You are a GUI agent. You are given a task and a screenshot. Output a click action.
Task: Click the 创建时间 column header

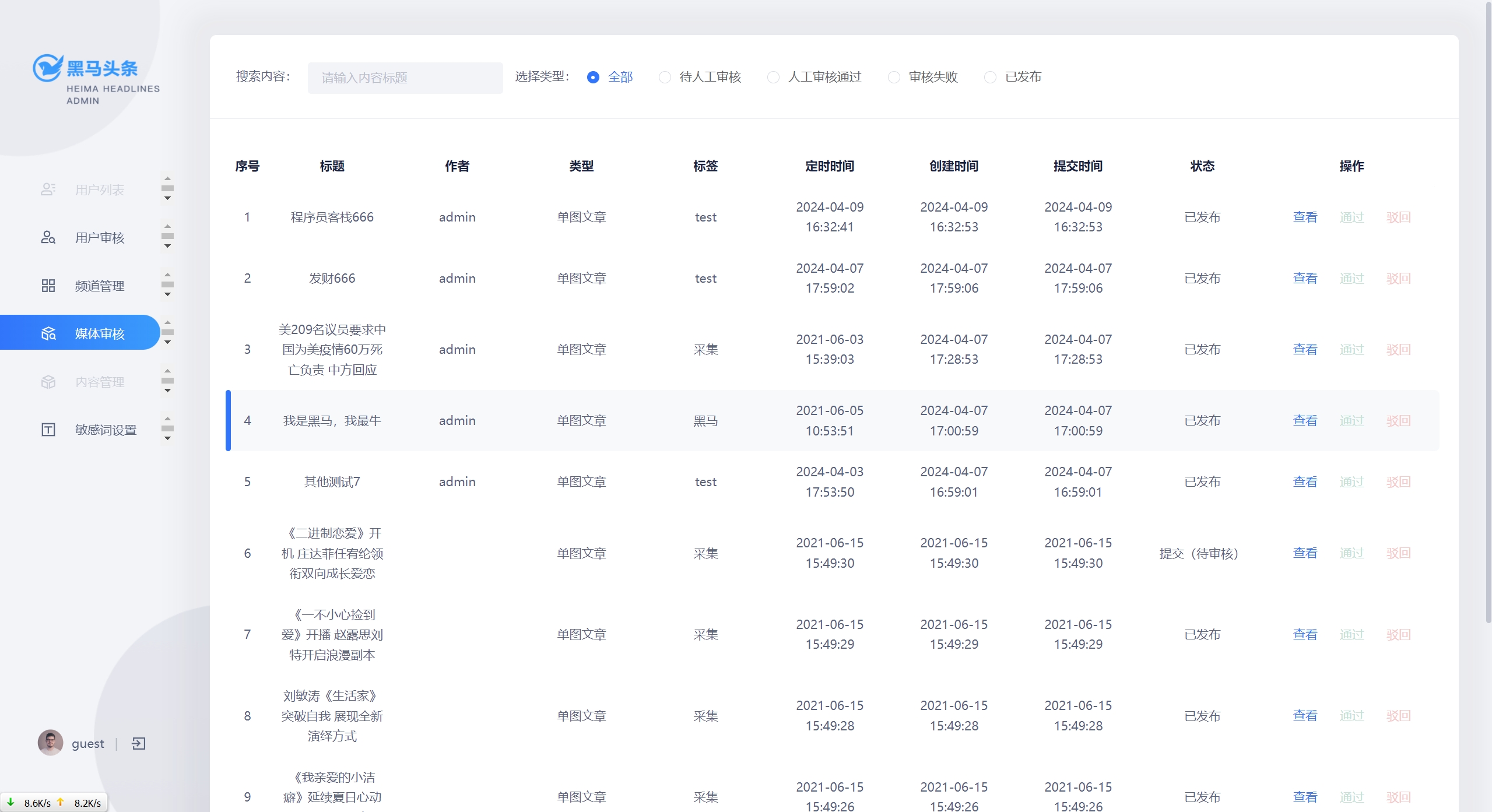[954, 166]
